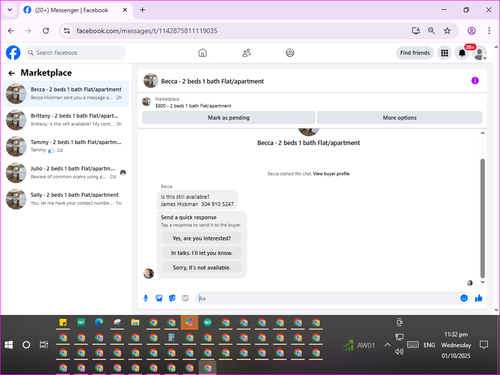Click the chat scrollbar thumb
This screenshot has height=375, width=500.
point(482,218)
